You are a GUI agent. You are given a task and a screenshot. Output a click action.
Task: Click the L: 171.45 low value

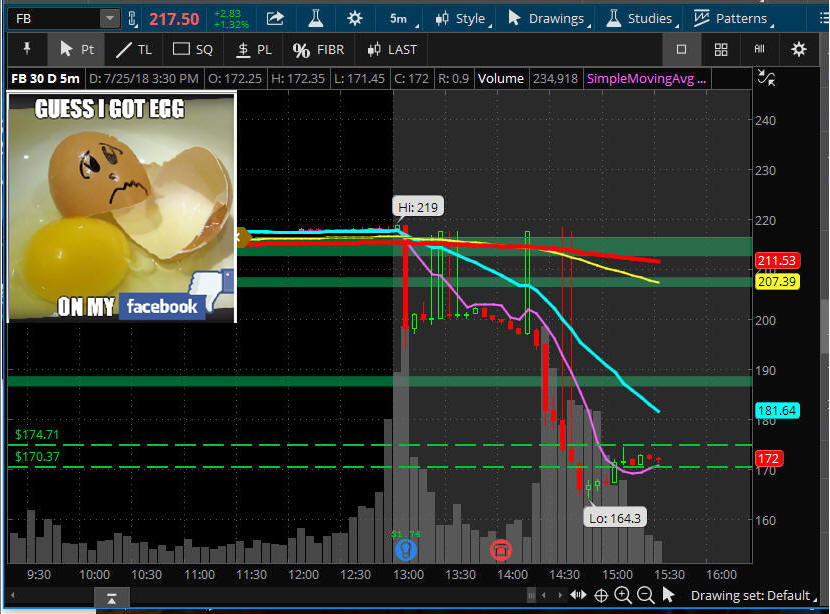tap(359, 79)
